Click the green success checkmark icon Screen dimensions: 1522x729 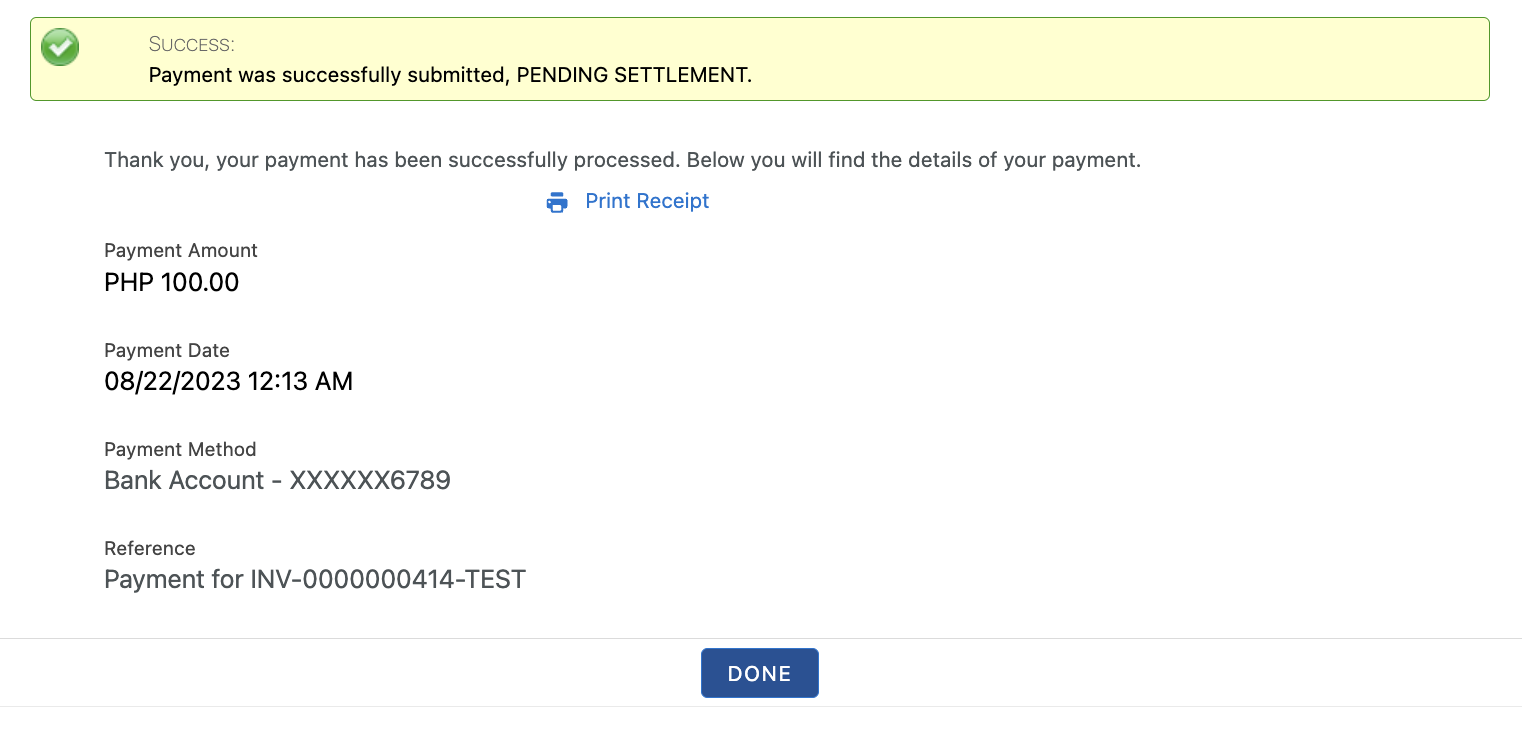pos(60,47)
